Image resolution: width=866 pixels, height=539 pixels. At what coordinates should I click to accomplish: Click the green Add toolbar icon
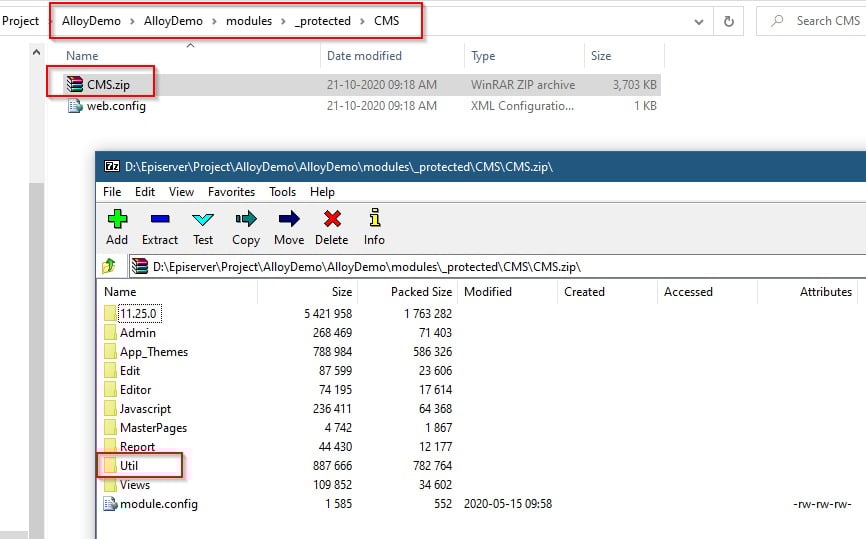(x=117, y=226)
